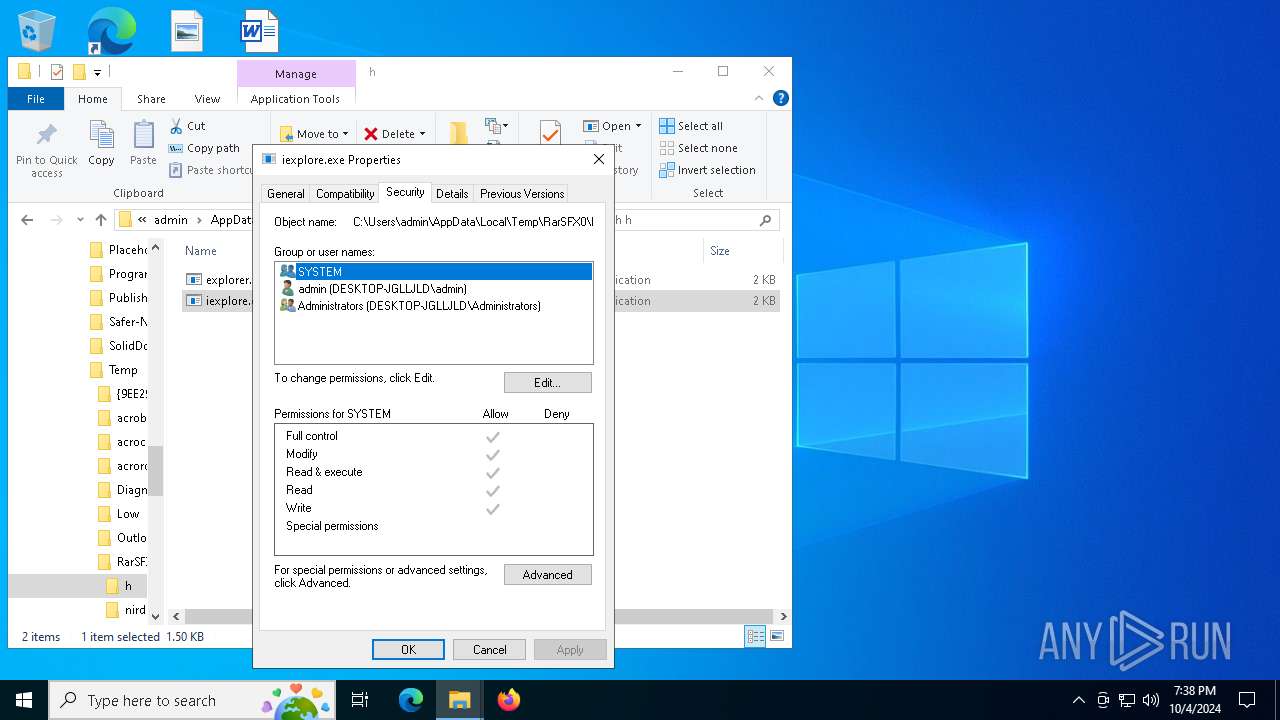
Task: Open the Recycle Bin desktop icon
Action: tap(37, 31)
